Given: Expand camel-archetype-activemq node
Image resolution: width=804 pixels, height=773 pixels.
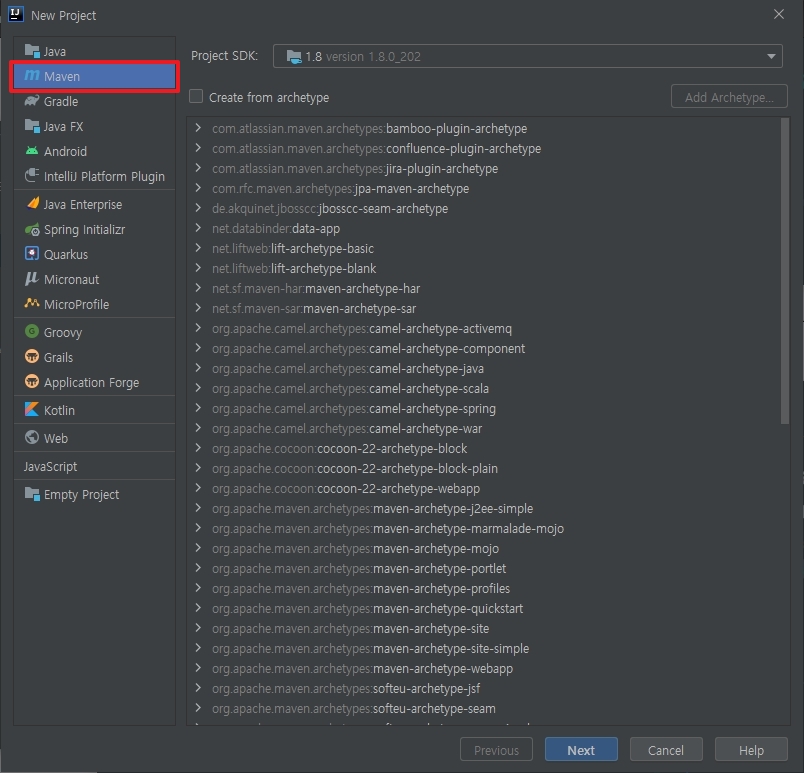Looking at the screenshot, I should pyautogui.click(x=198, y=328).
